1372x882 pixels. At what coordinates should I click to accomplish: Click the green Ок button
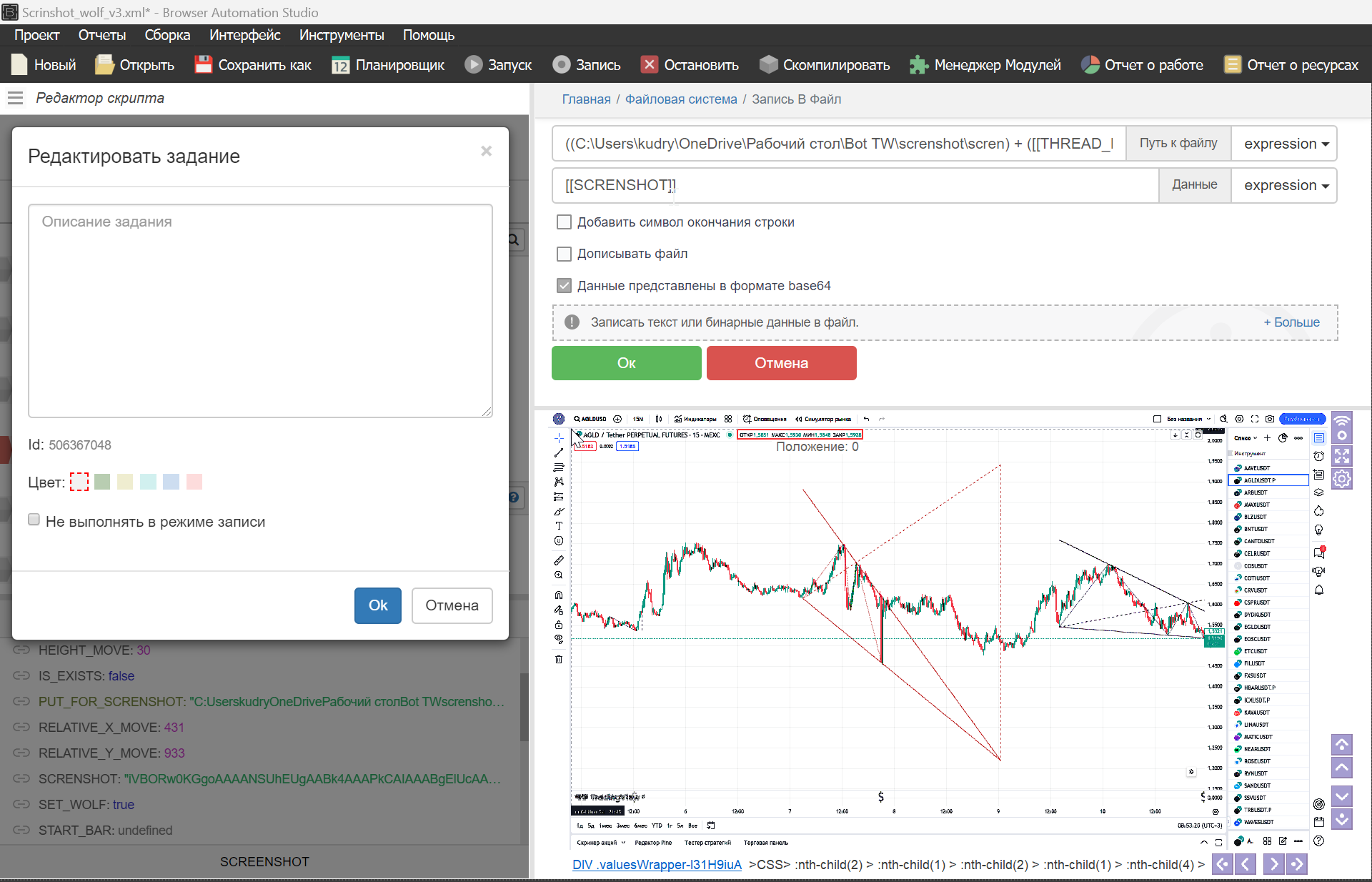click(626, 363)
